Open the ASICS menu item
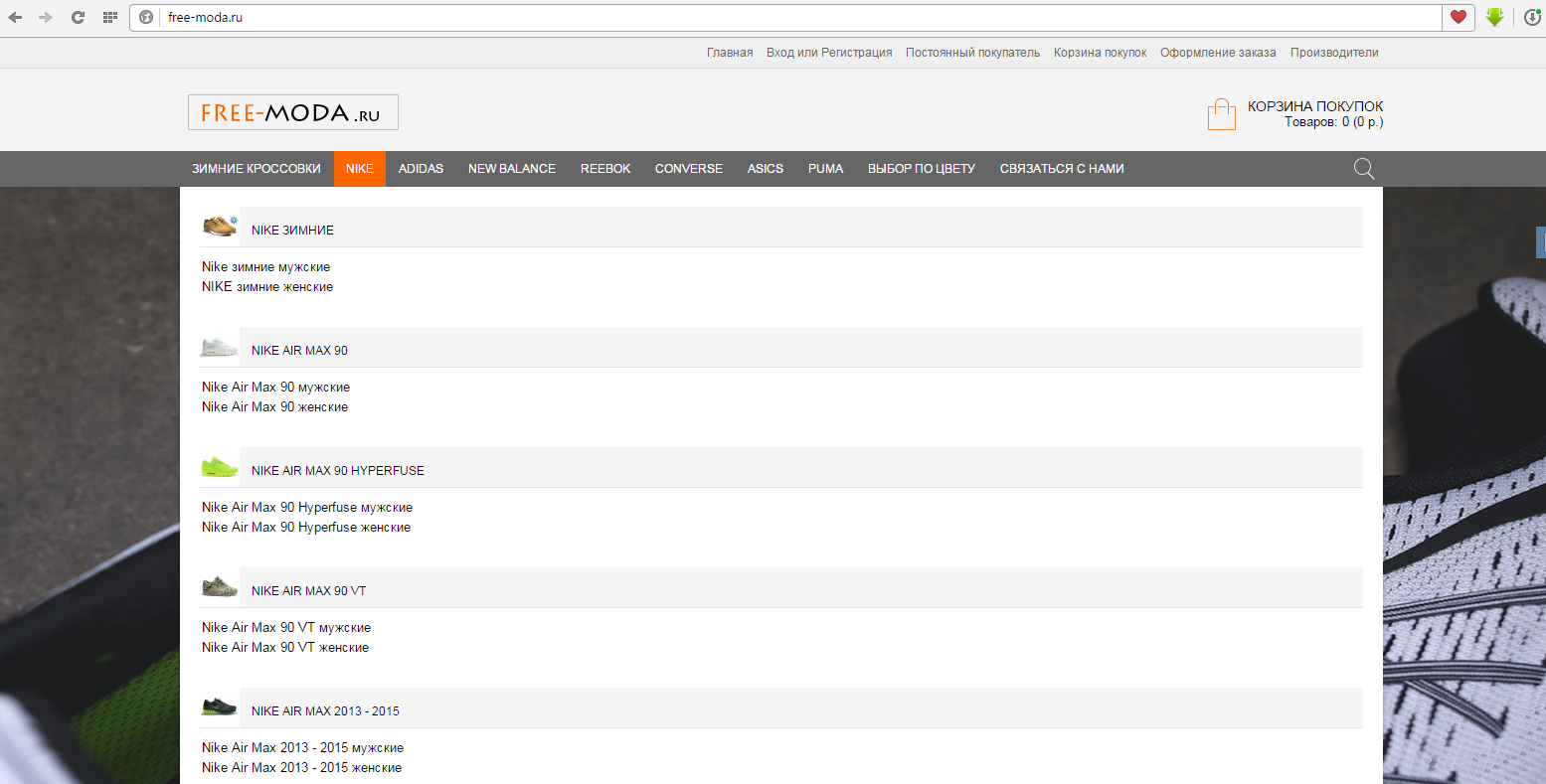 click(766, 169)
